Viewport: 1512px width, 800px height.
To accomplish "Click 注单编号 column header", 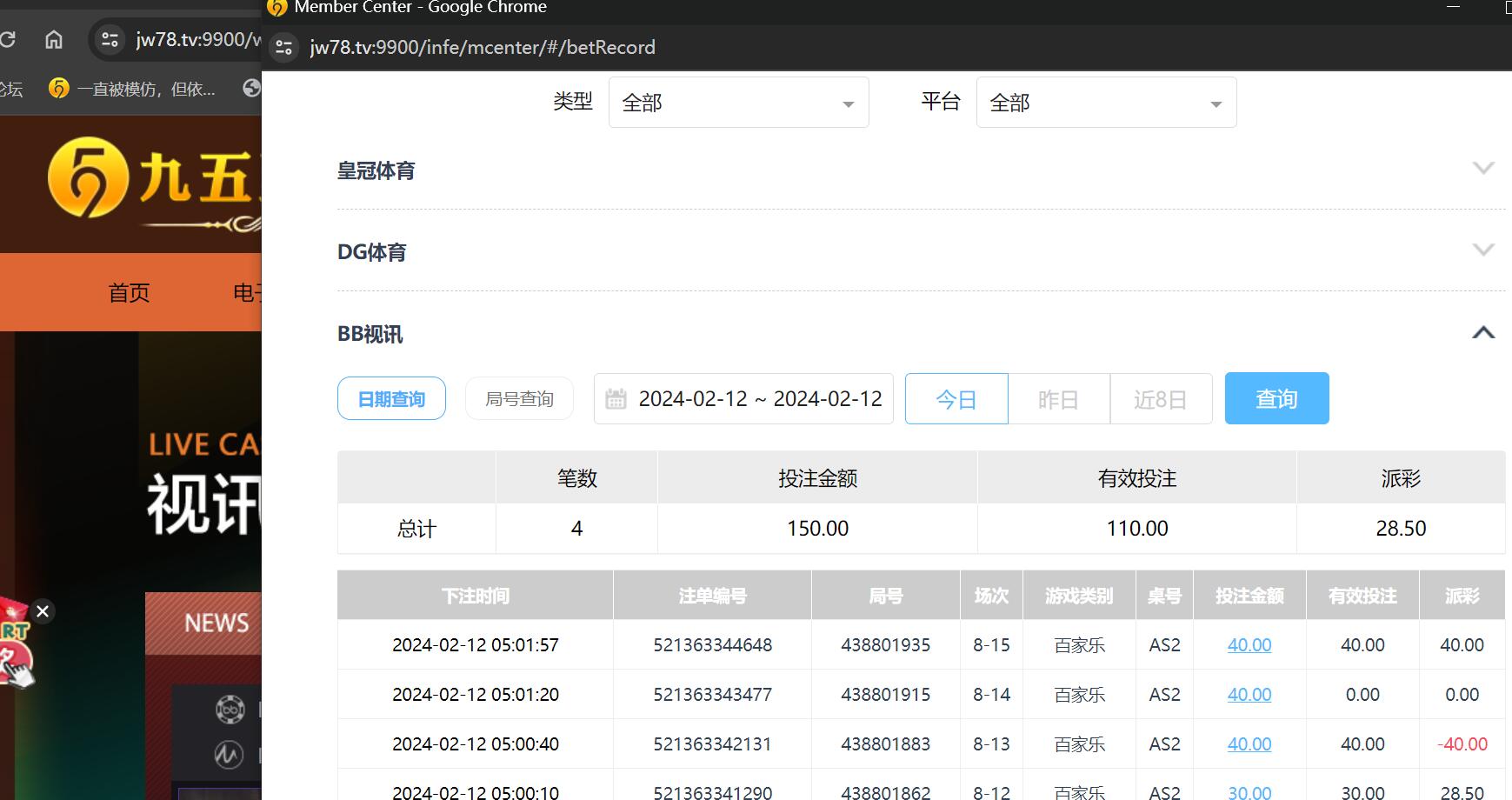I will coord(712,596).
